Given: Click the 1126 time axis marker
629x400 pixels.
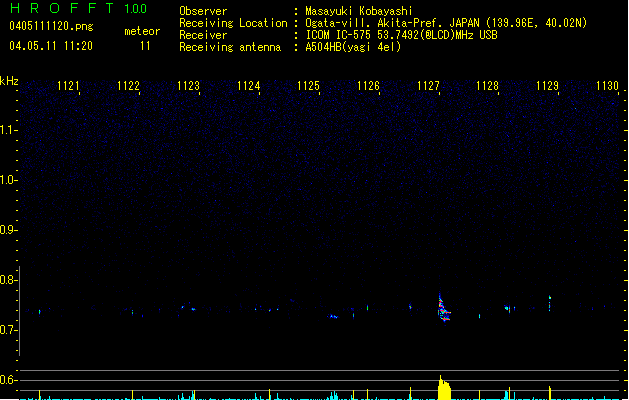Looking at the screenshot, I should pos(368,86).
